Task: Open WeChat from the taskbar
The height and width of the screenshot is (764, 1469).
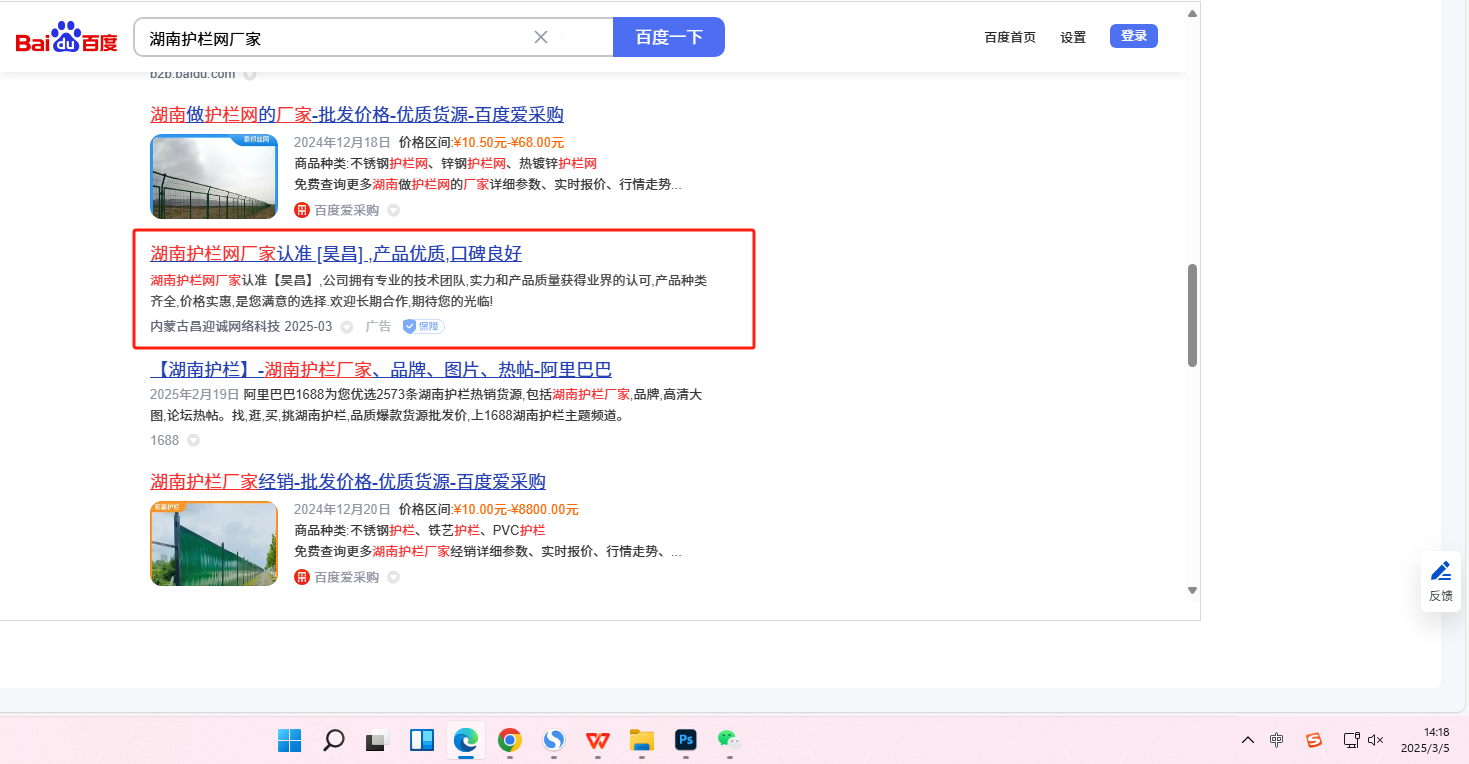Action: point(729,740)
